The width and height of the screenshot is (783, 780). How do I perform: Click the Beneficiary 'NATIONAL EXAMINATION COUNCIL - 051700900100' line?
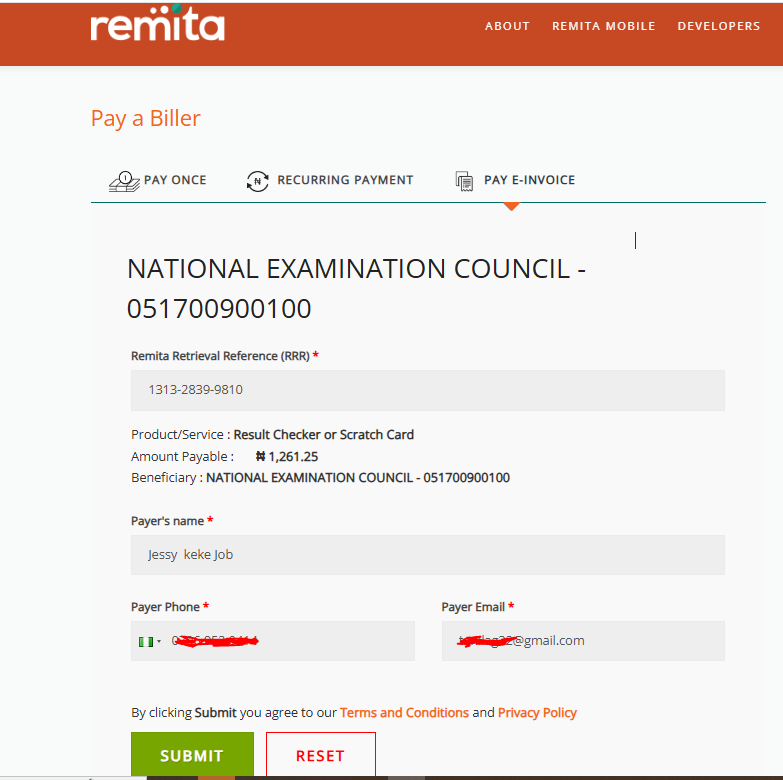click(x=320, y=478)
